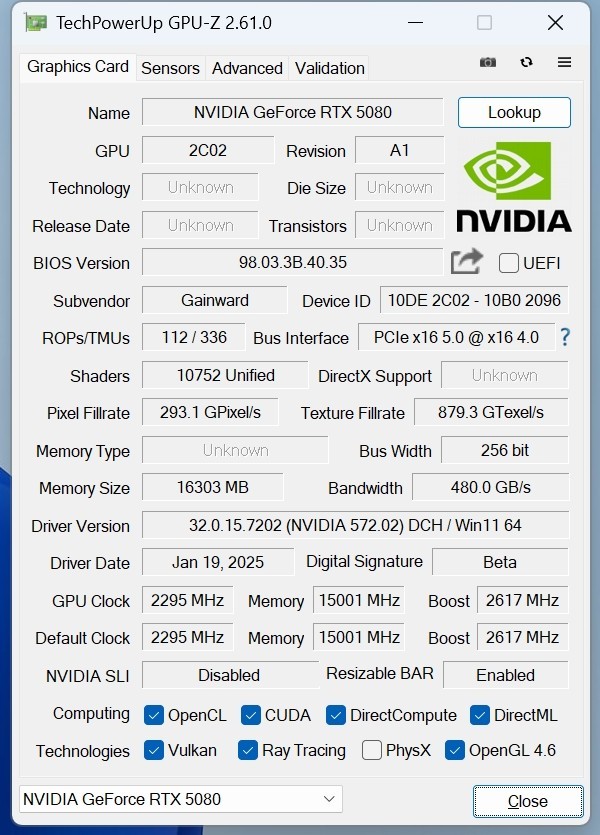600x835 pixels.
Task: Toggle the CUDA checkbox
Action: (251, 715)
